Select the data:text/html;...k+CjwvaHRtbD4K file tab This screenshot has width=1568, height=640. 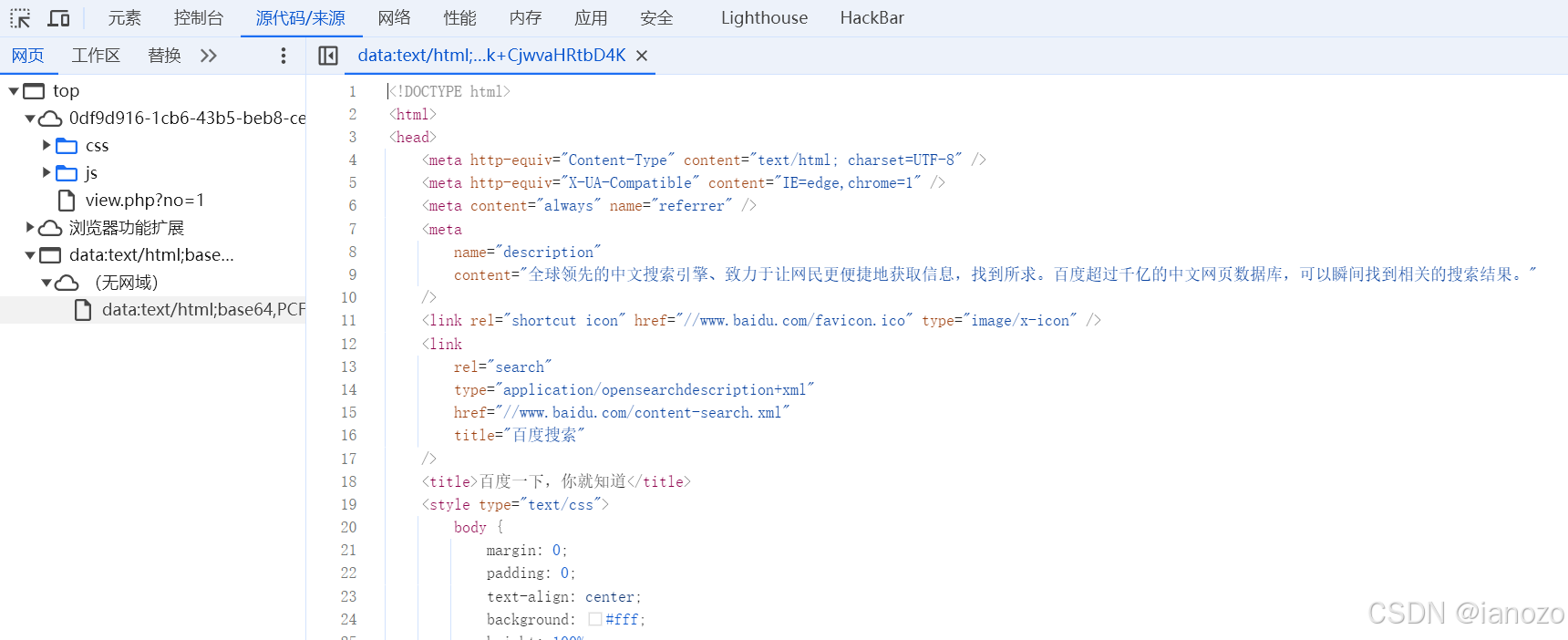491,56
